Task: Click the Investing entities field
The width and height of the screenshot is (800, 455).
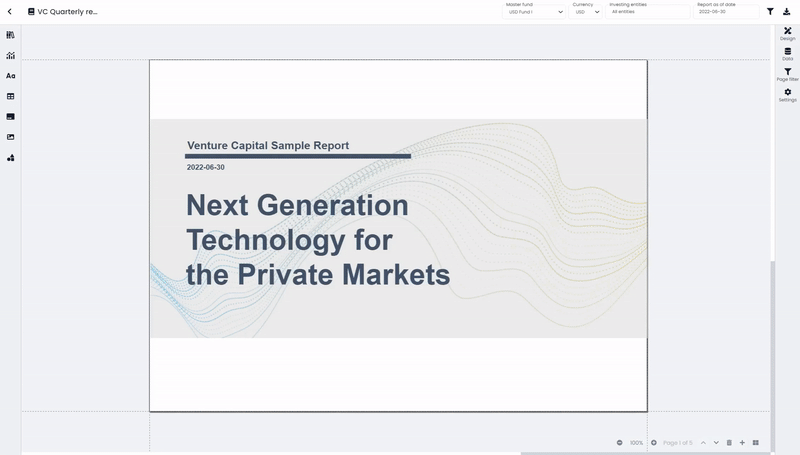Action: pyautogui.click(x=647, y=11)
